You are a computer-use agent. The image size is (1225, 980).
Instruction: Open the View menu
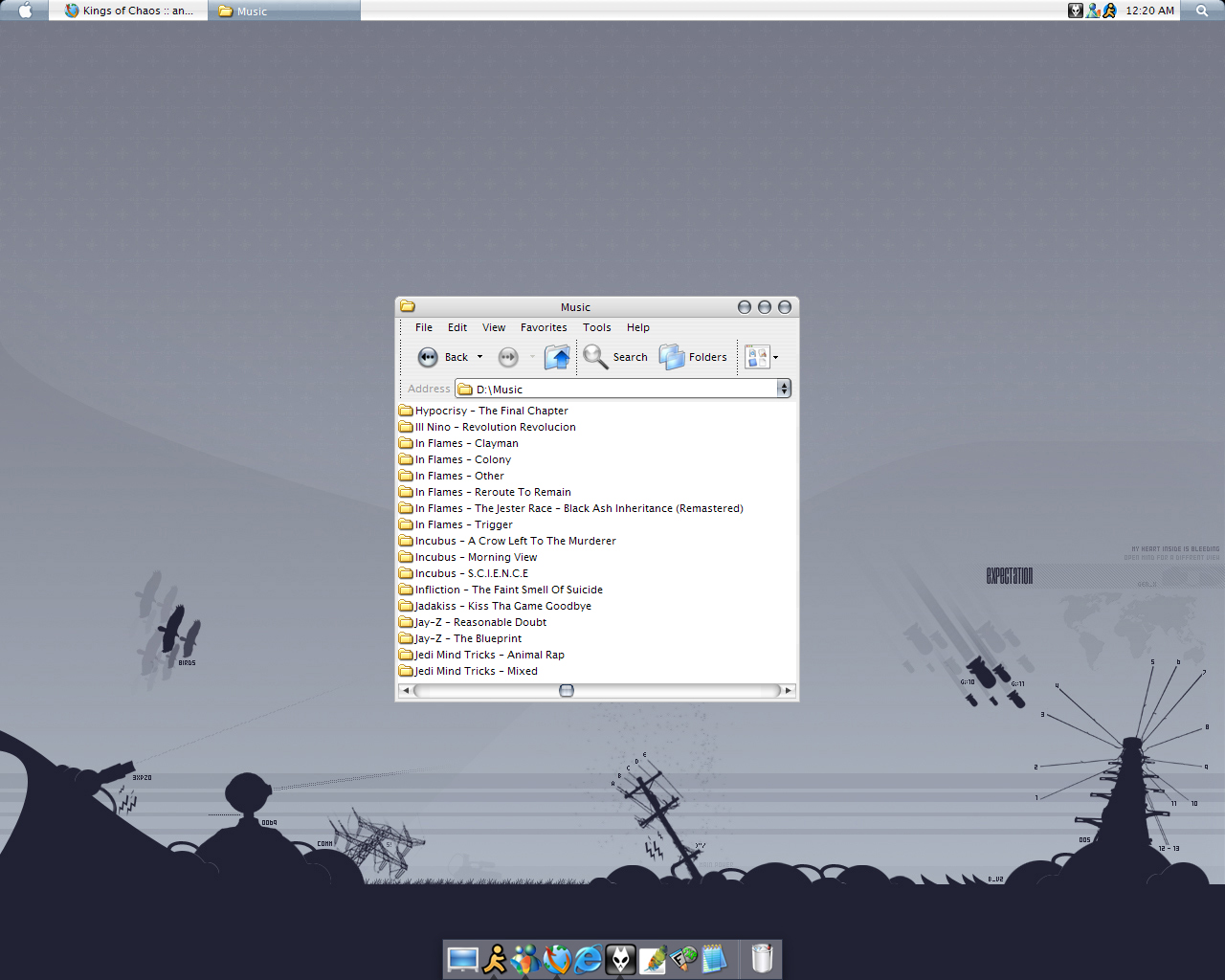(494, 327)
